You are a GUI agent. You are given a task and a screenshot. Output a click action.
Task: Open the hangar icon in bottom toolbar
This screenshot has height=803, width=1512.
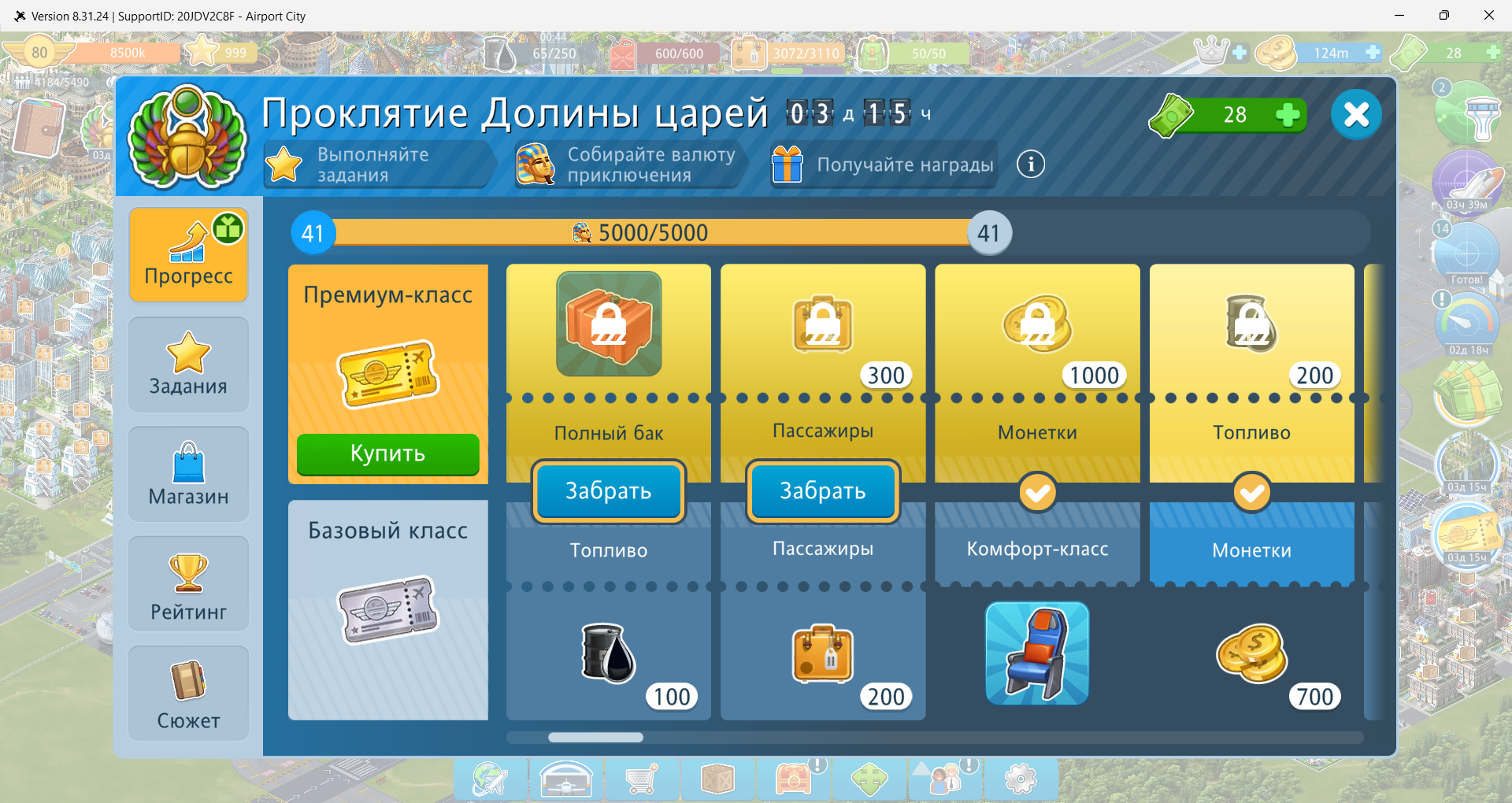click(566, 779)
